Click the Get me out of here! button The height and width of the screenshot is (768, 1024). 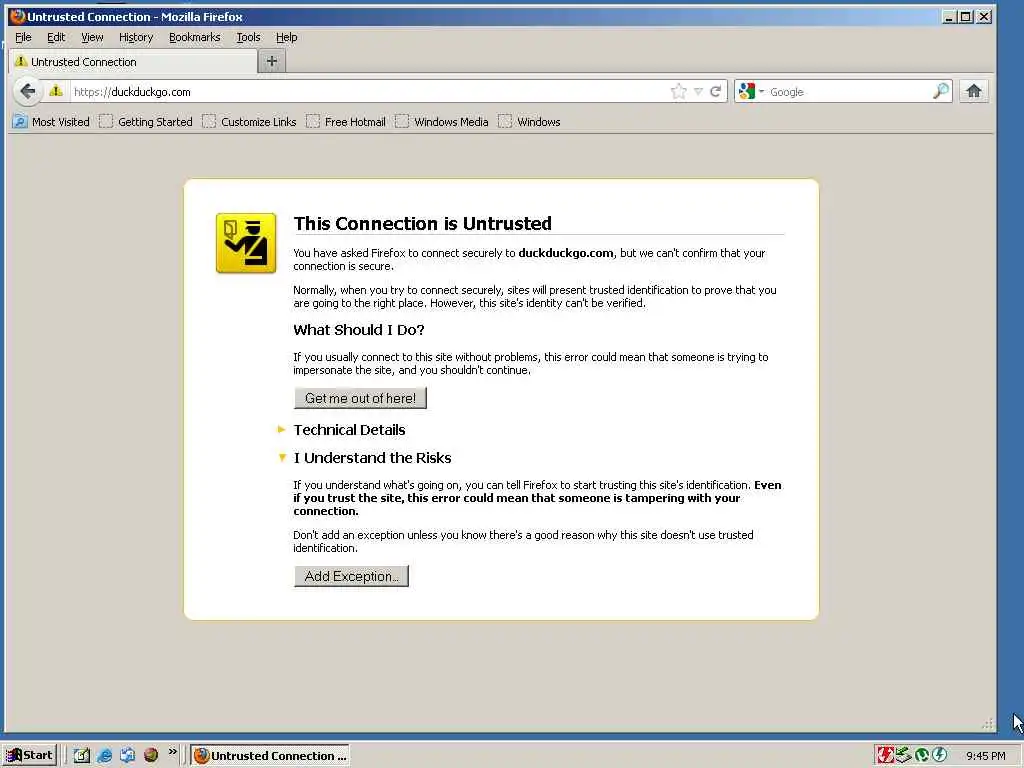360,398
